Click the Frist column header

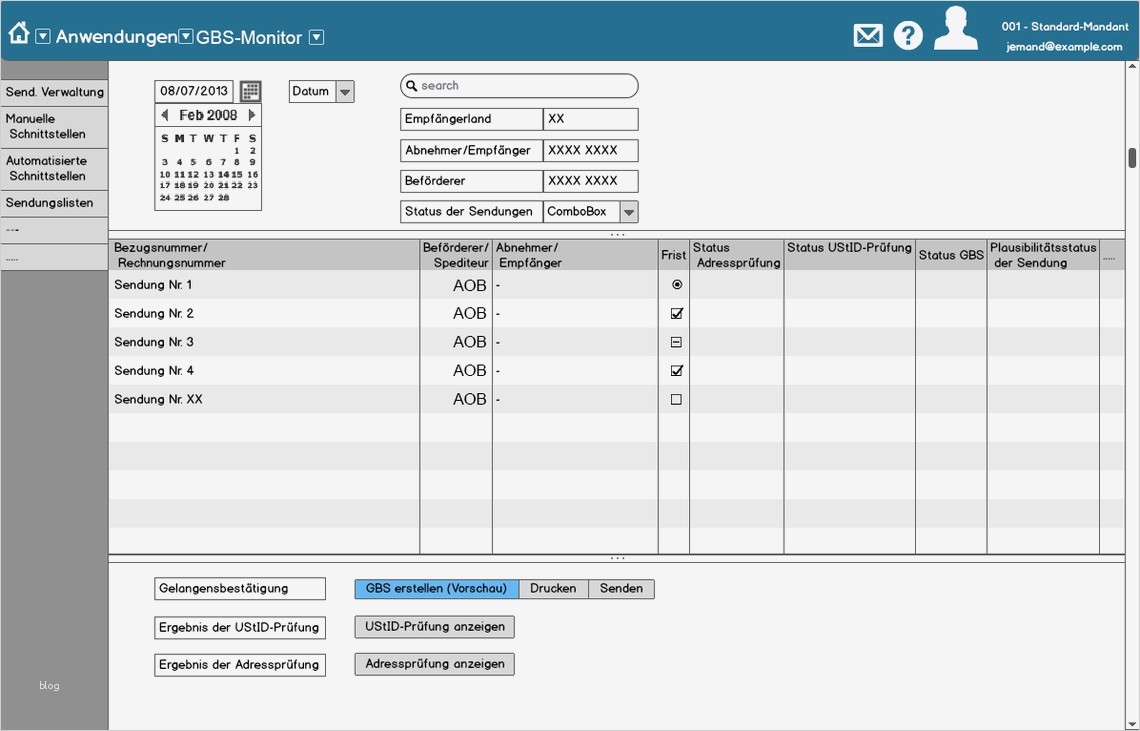pyautogui.click(x=674, y=255)
